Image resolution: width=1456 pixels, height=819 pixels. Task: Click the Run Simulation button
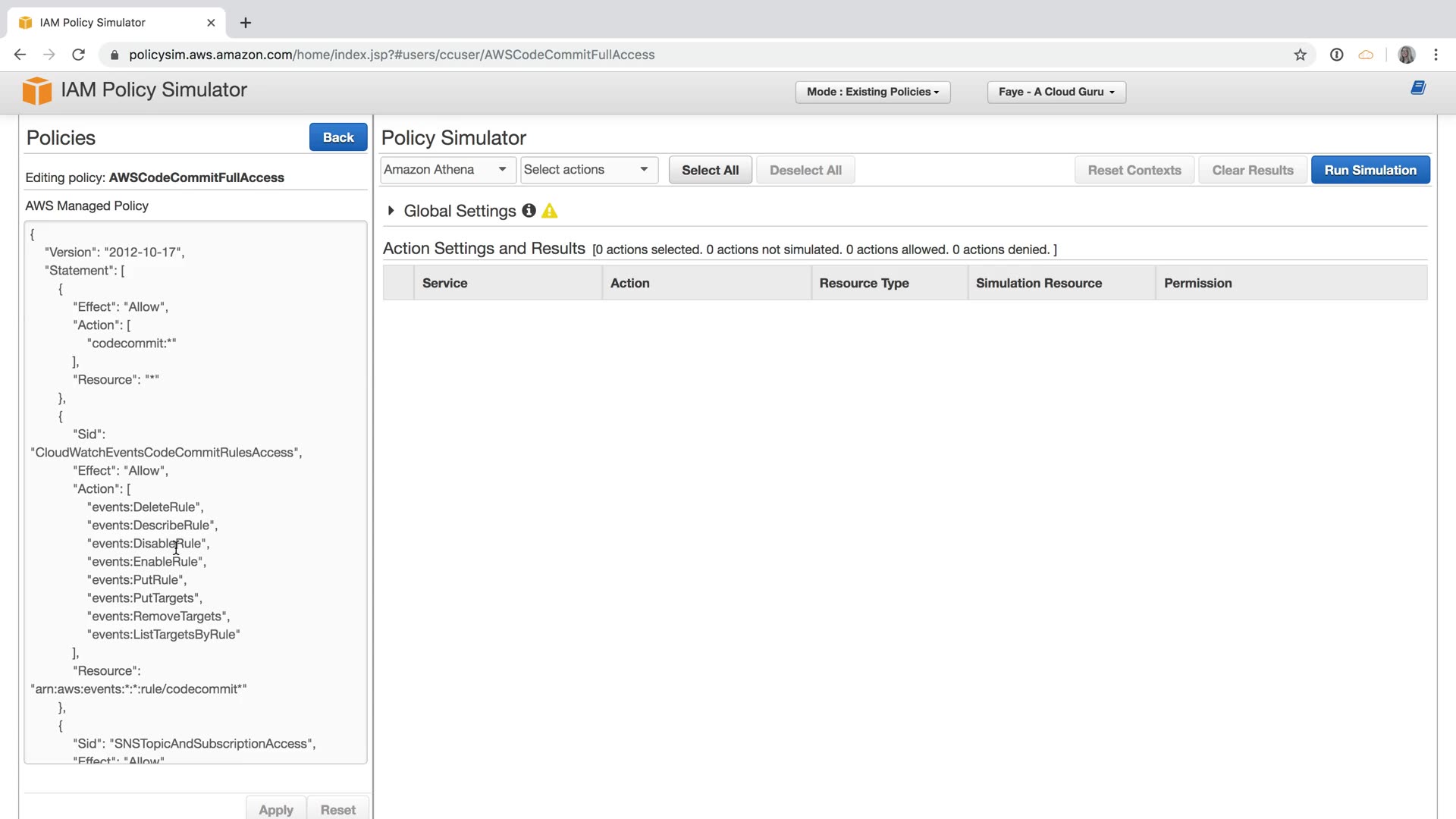(x=1370, y=170)
